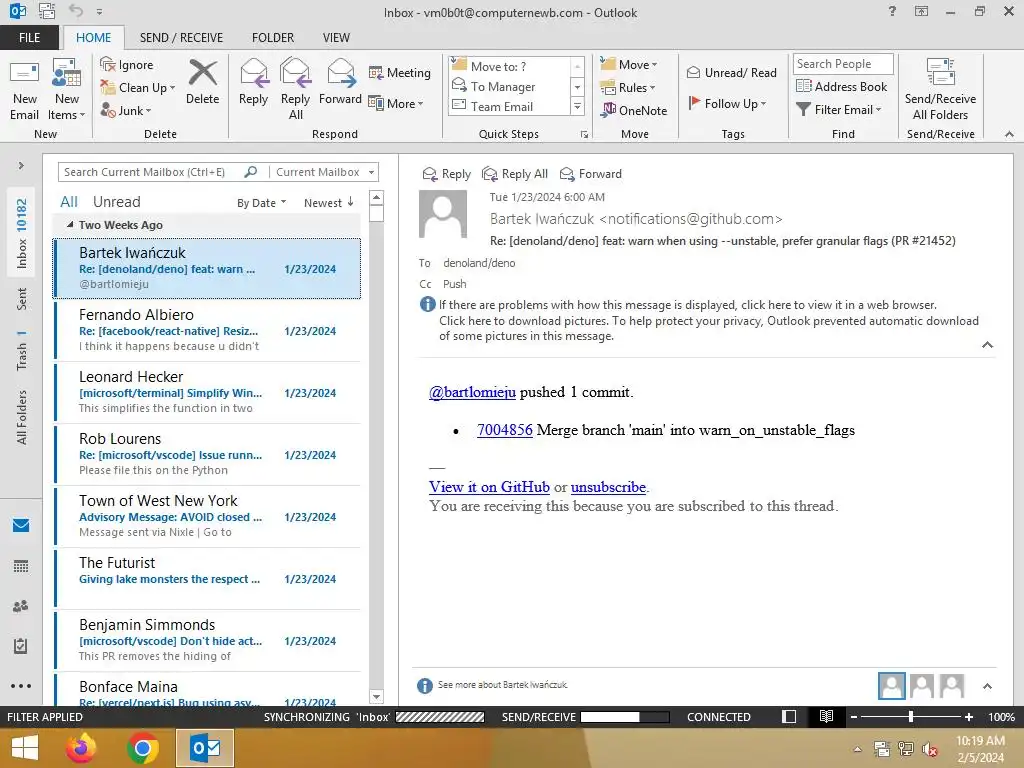
Task: Open the Move folder dropdown
Action: pos(629,64)
